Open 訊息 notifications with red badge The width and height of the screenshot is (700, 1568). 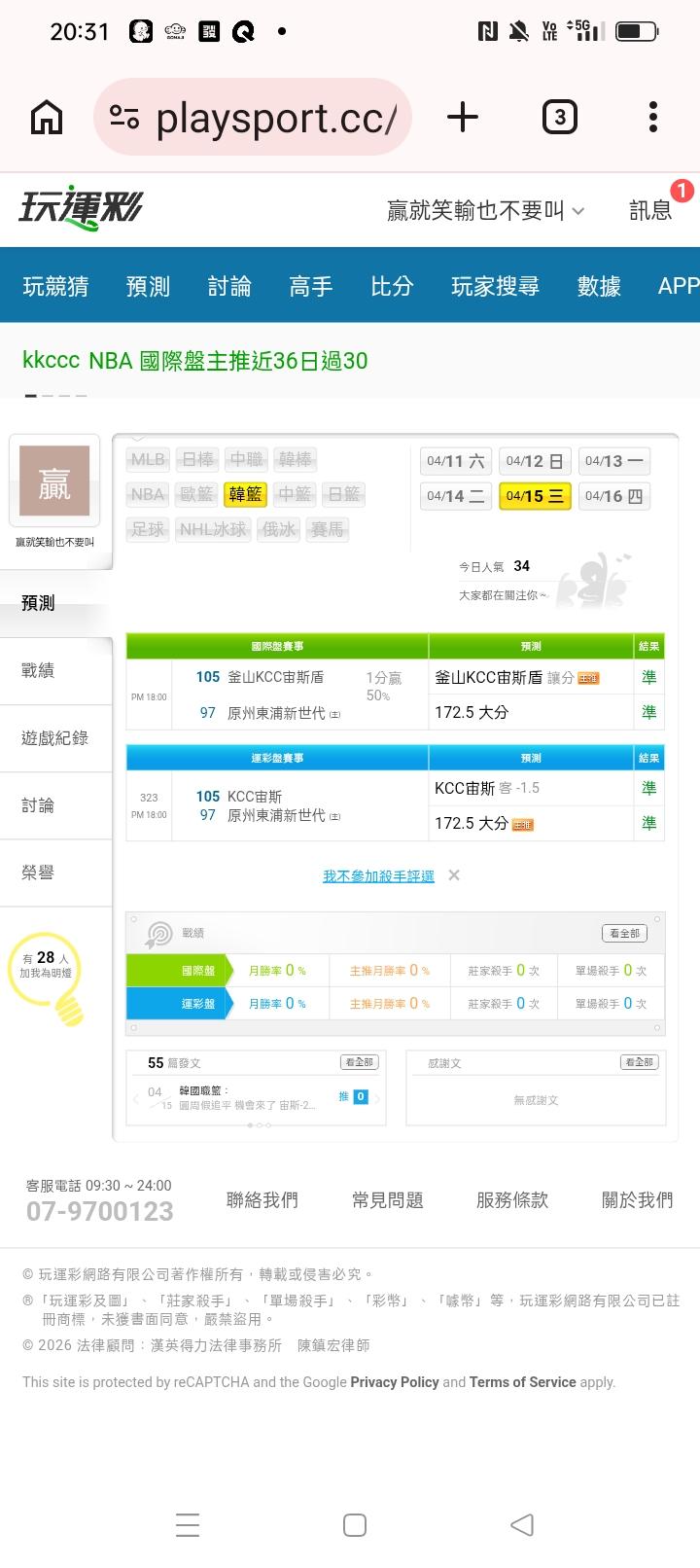point(651,209)
